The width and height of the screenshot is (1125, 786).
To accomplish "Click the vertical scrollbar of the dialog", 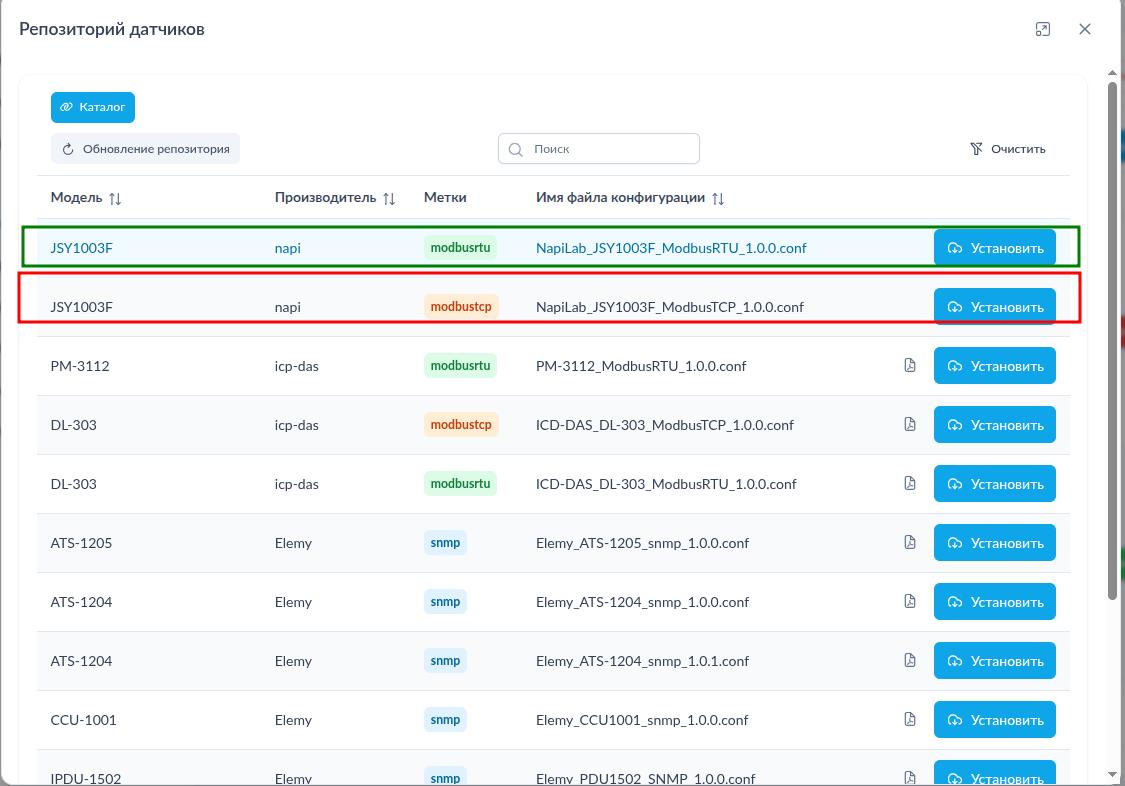I will tap(1112, 340).
